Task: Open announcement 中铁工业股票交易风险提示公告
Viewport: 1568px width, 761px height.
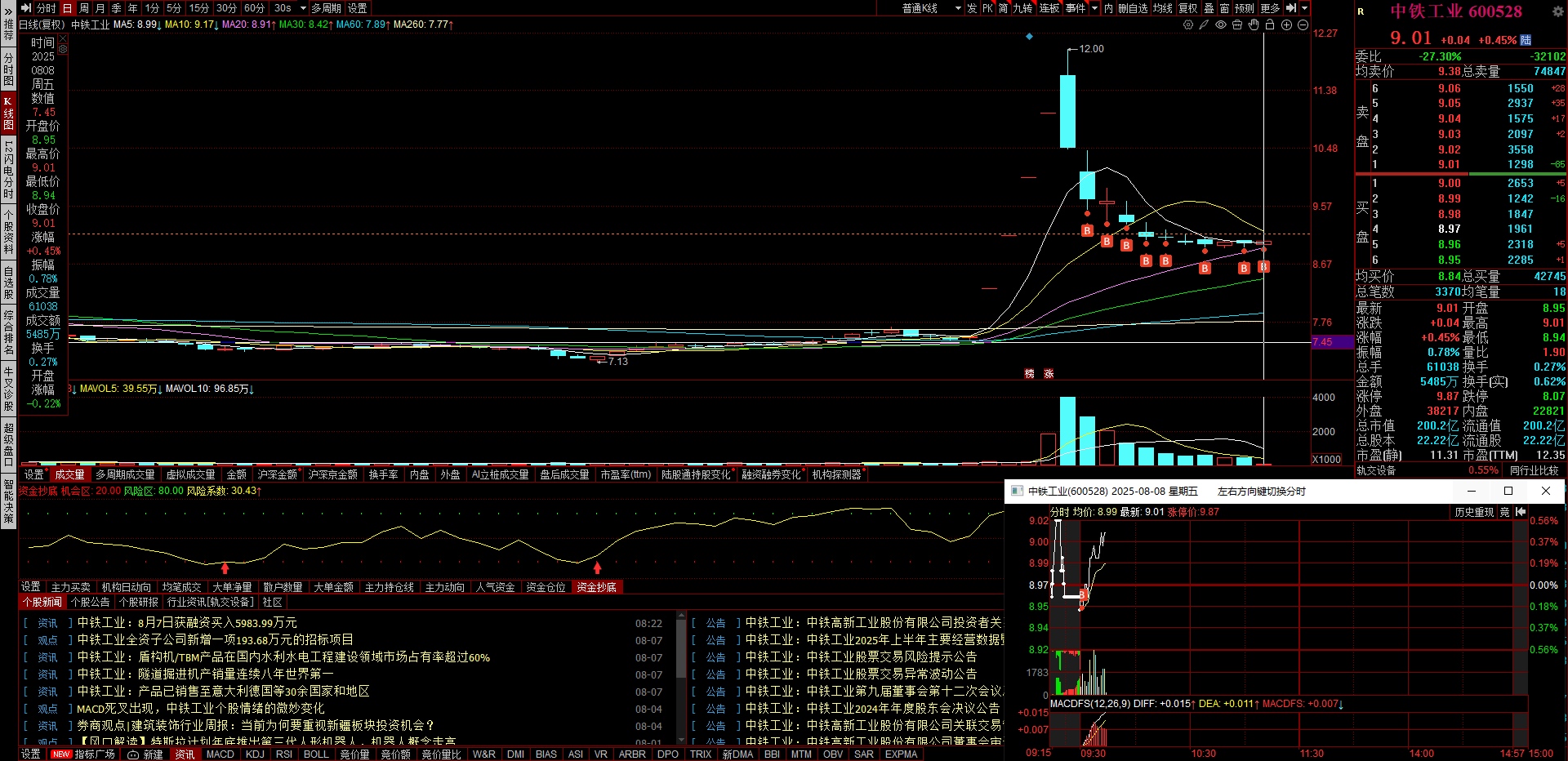Action: 861,657
